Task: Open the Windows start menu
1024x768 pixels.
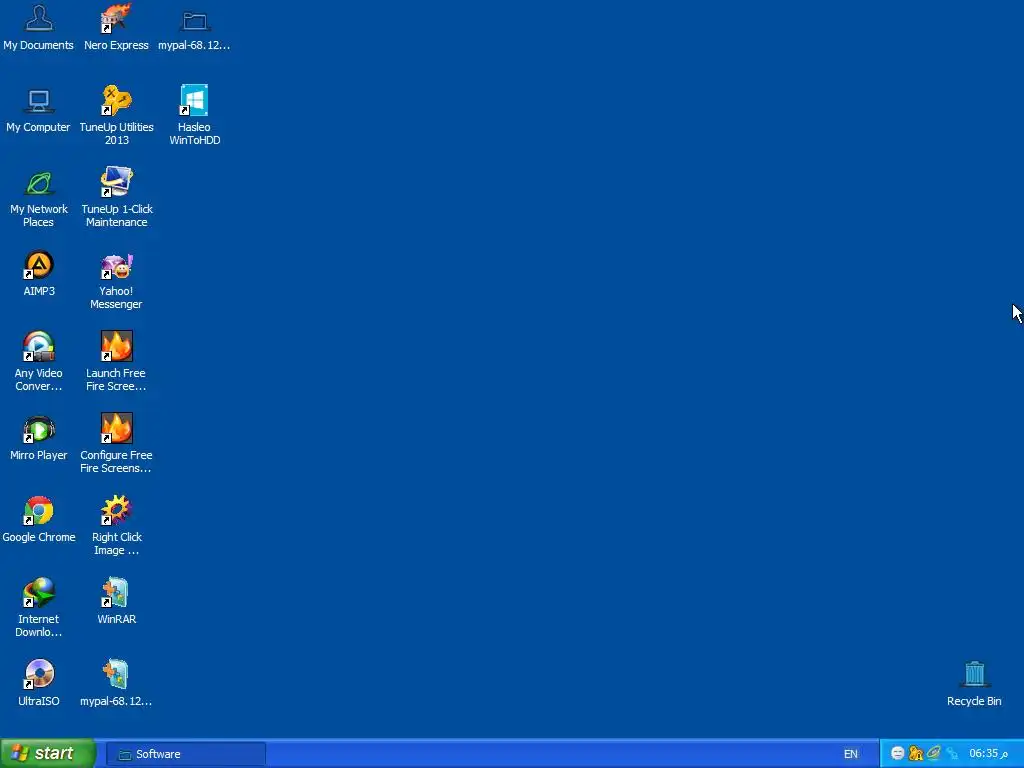Action: click(x=48, y=754)
